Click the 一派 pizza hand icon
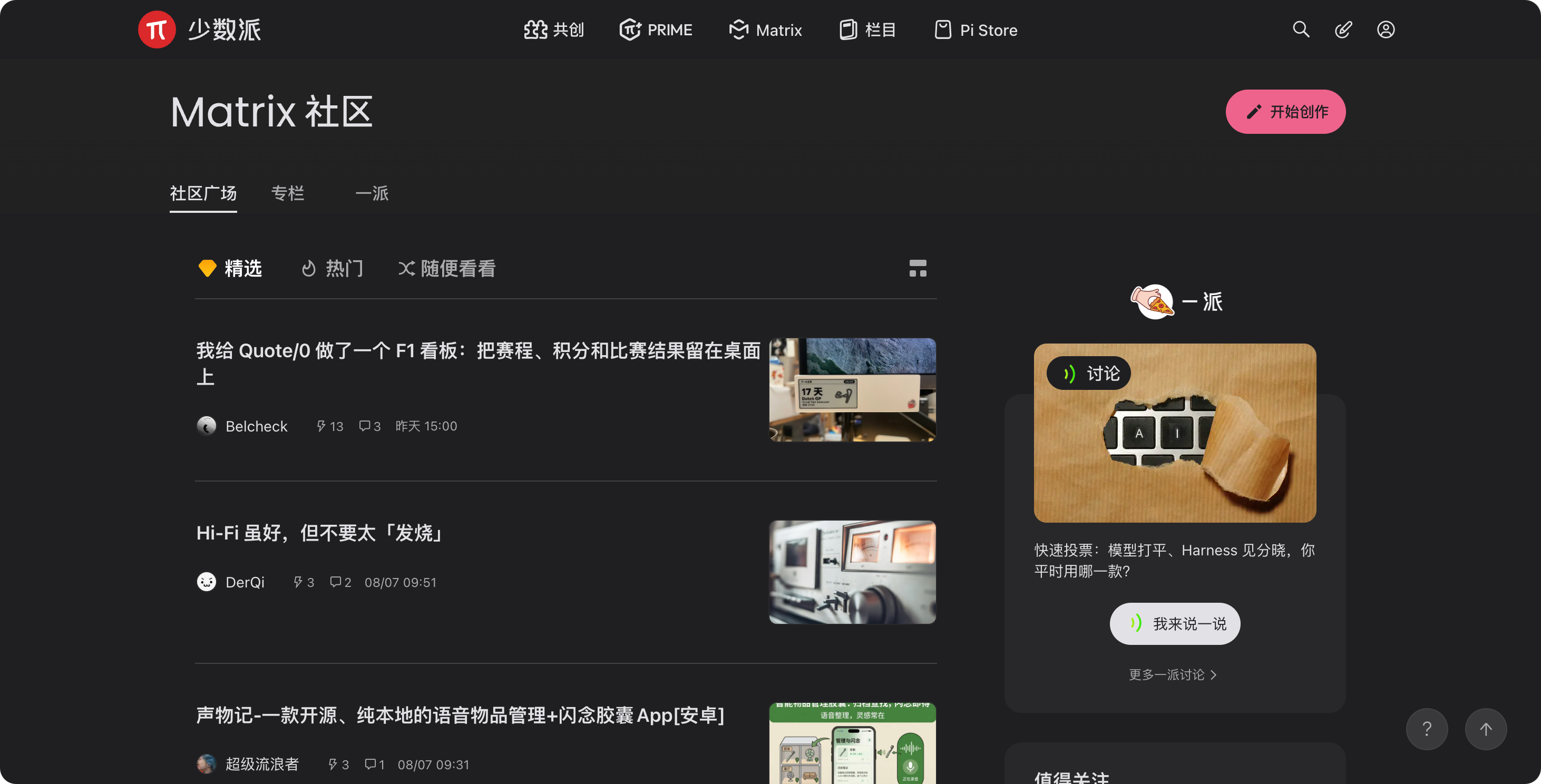The width and height of the screenshot is (1541, 784). 1152,301
